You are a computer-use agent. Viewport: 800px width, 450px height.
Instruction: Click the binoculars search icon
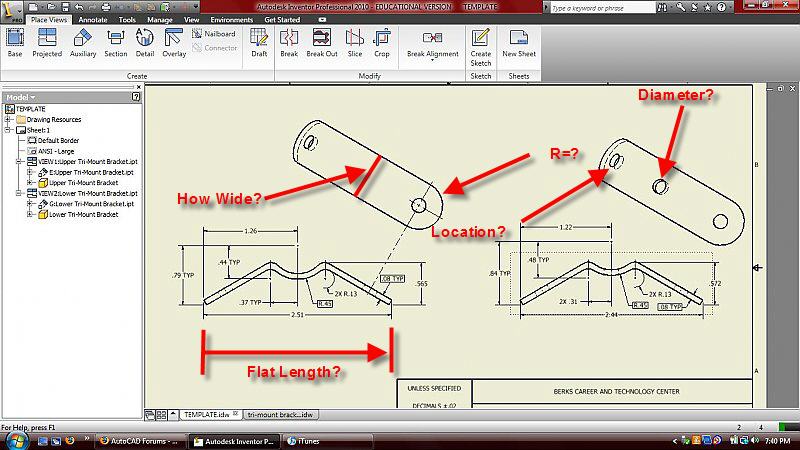[x=662, y=7]
